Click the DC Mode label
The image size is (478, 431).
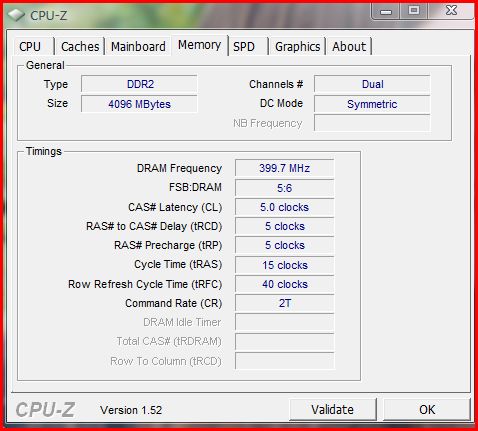(x=281, y=103)
